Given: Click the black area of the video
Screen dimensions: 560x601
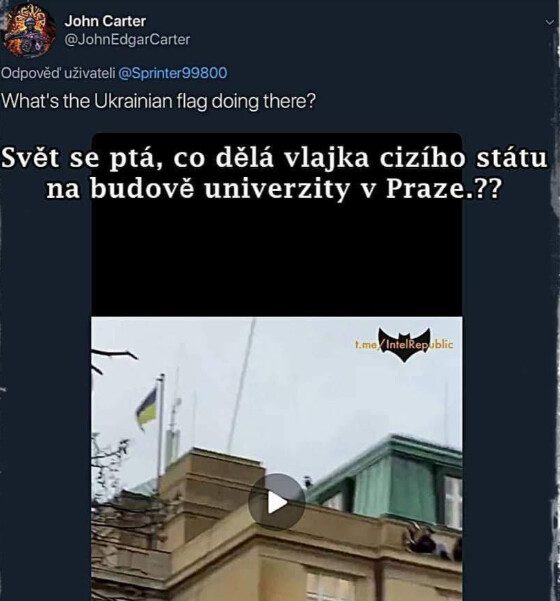Looking at the screenshot, I should click(277, 261).
